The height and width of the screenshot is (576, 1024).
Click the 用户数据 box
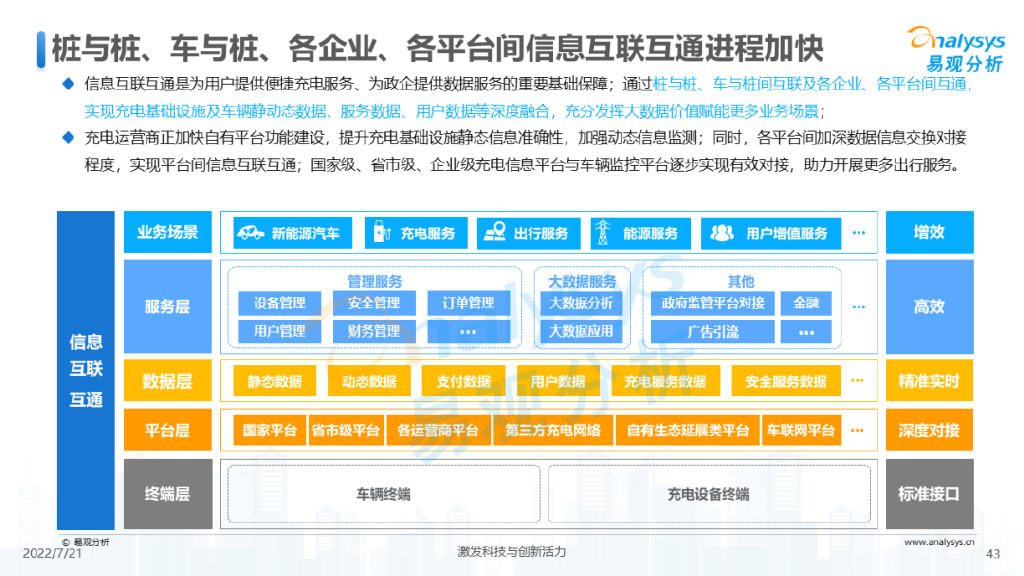[558, 381]
